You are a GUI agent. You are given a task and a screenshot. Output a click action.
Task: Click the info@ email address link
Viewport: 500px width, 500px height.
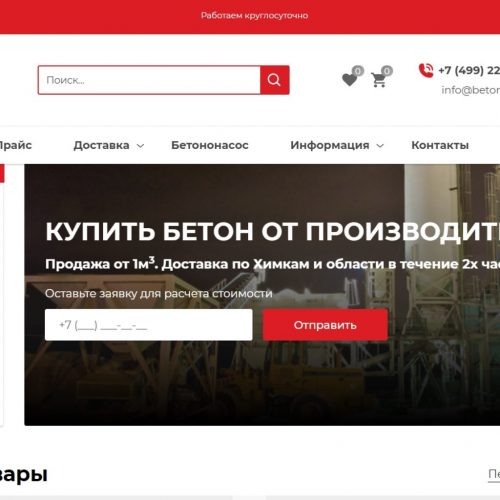tap(471, 90)
